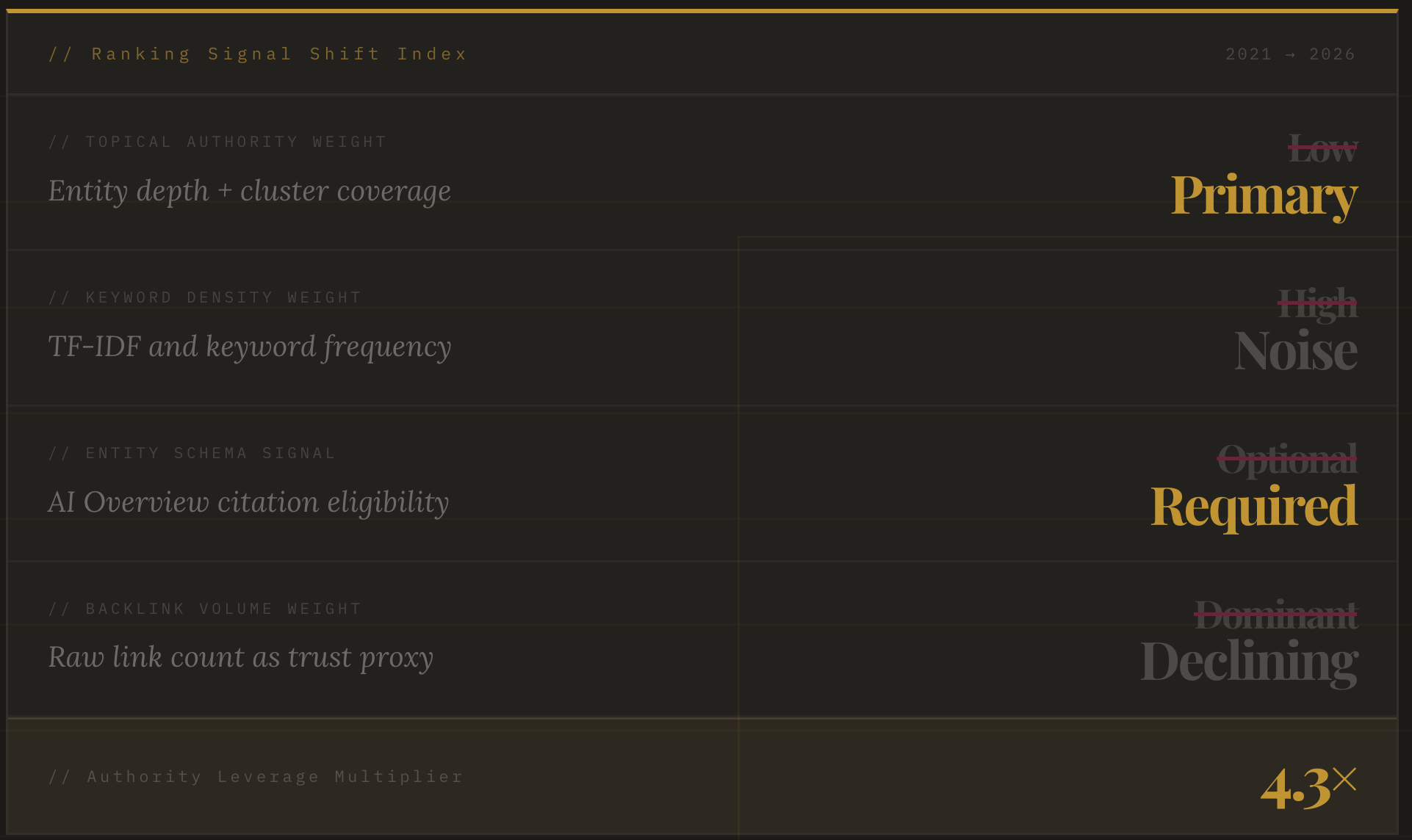
Task: Select the Entity Schema Signal label
Action: pos(192,453)
